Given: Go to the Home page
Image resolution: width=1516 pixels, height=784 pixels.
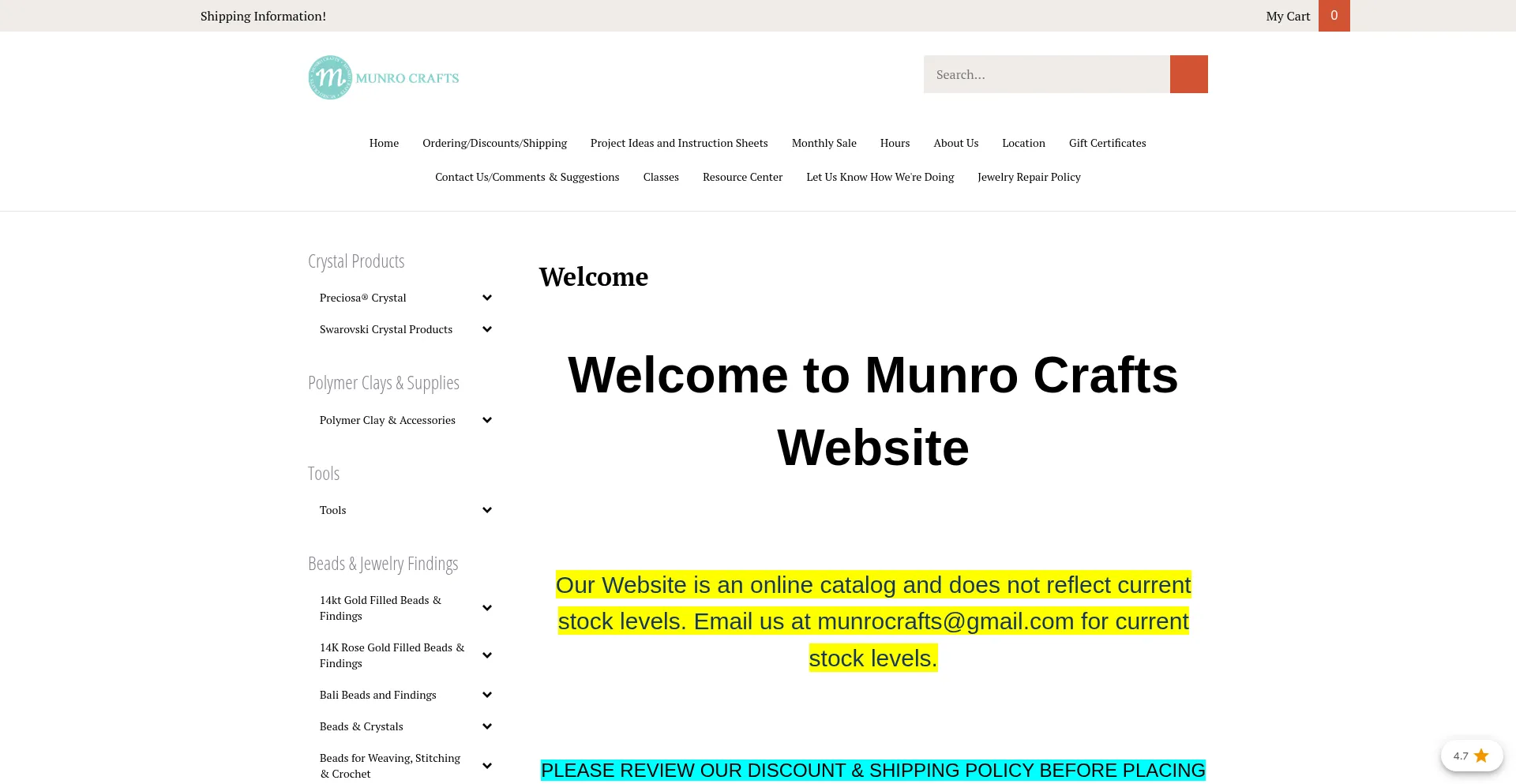Looking at the screenshot, I should [x=384, y=143].
